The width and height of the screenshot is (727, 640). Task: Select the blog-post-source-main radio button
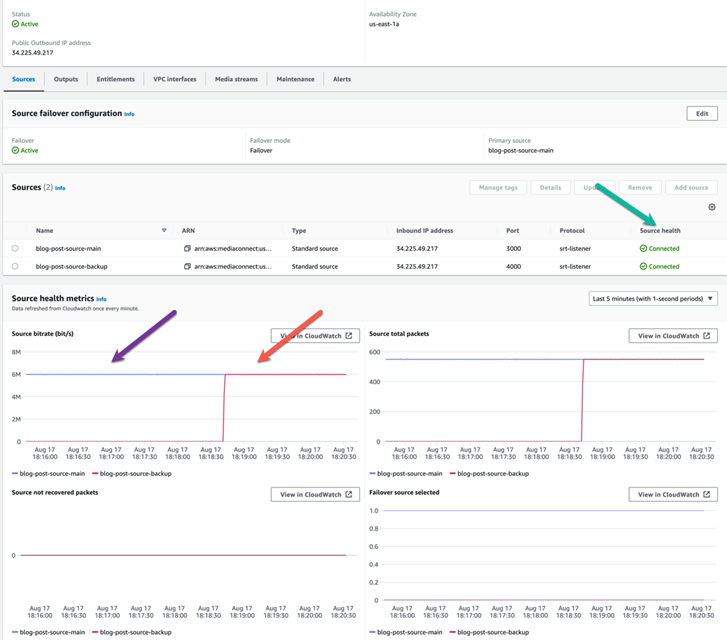[15, 248]
